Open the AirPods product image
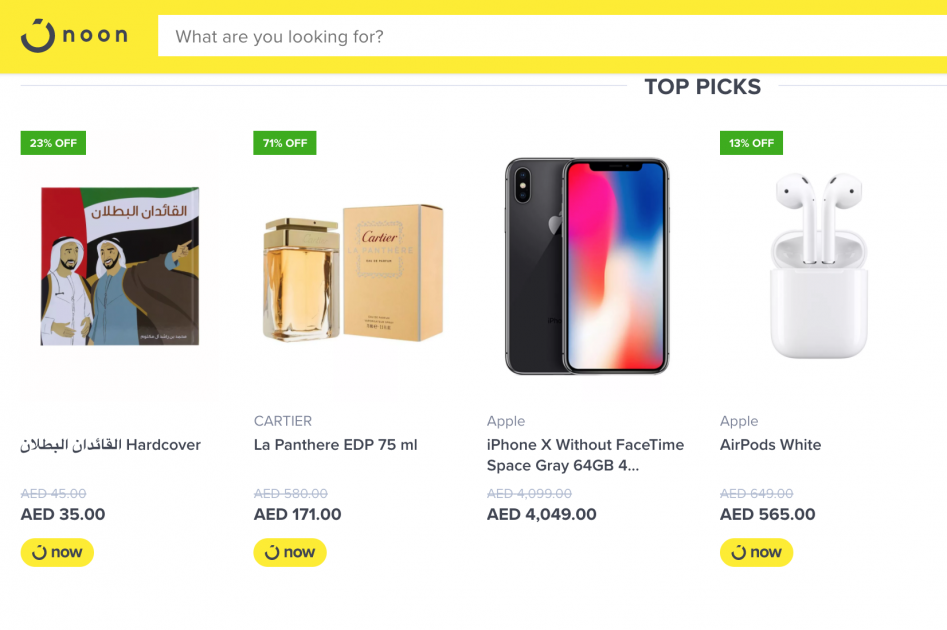The width and height of the screenshot is (947, 630). pyautogui.click(x=819, y=266)
